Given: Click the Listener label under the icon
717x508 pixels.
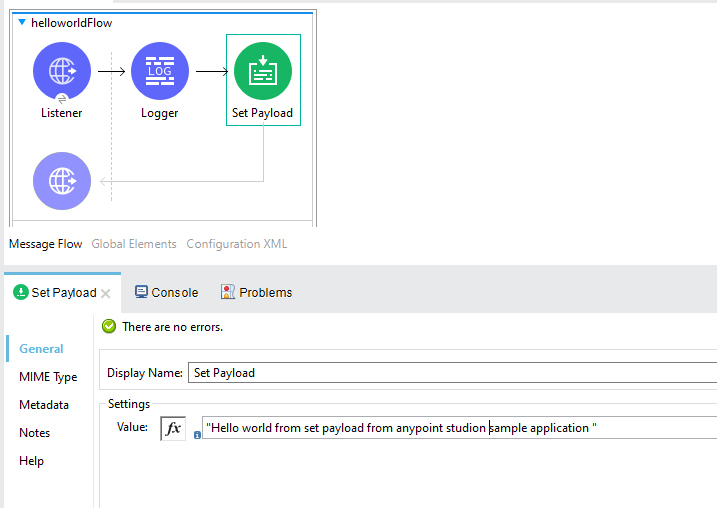Looking at the screenshot, I should pos(61,113).
